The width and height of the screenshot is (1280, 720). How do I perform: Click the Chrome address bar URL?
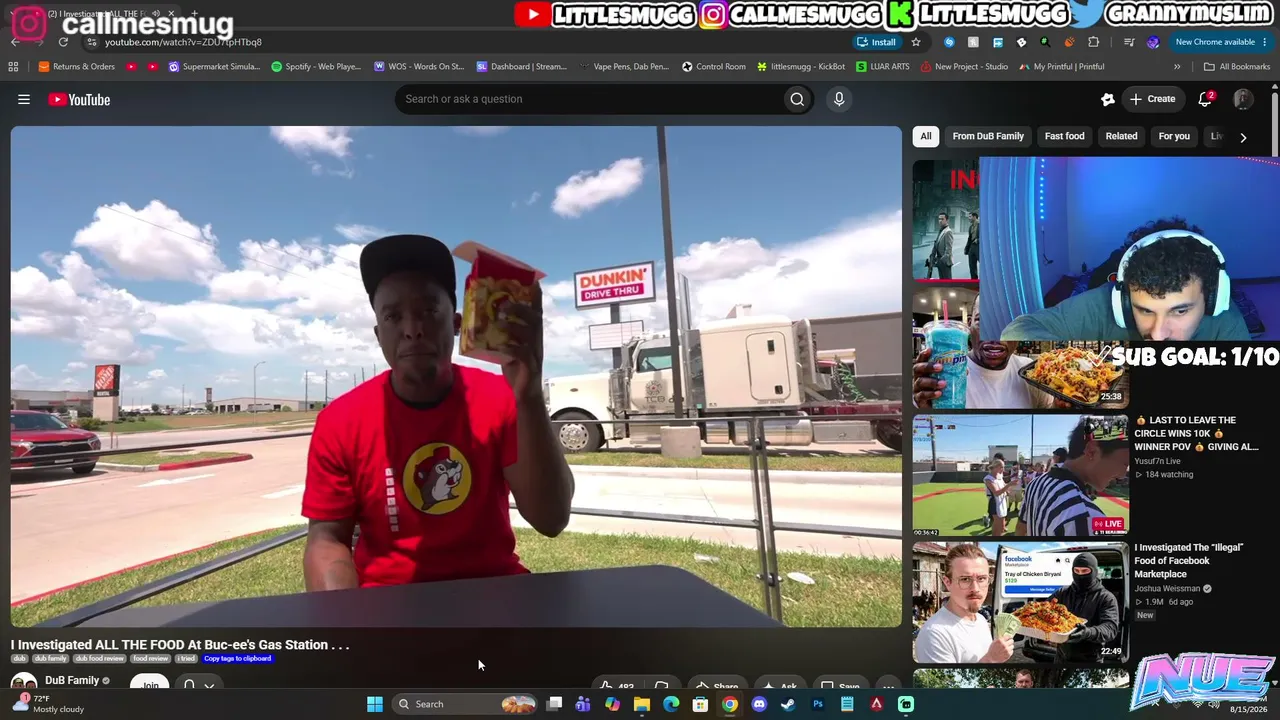tap(183, 42)
